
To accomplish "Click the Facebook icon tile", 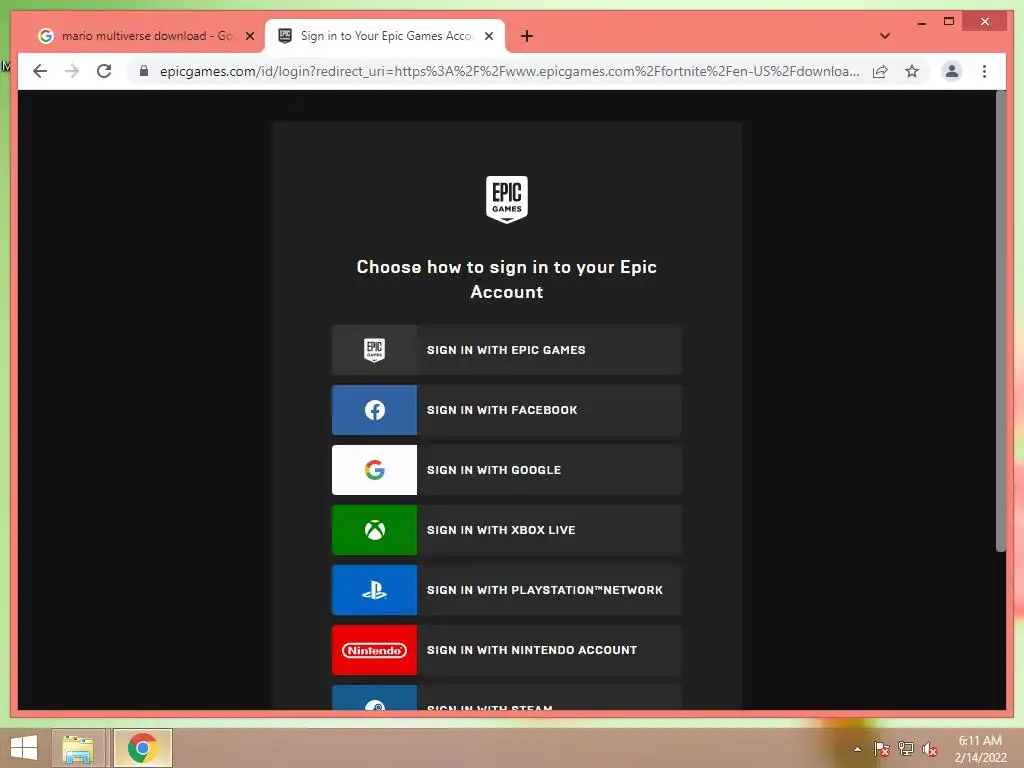I will point(374,410).
